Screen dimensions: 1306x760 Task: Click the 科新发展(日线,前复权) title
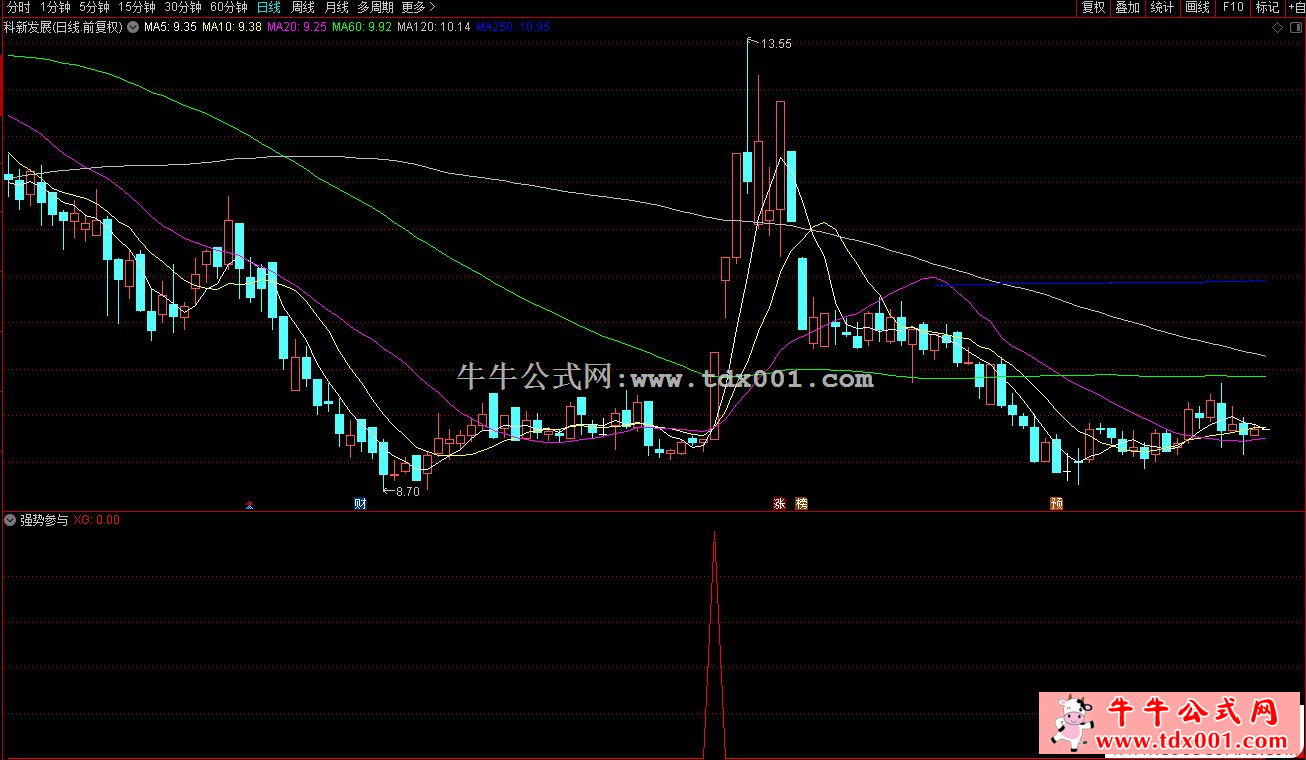pos(64,27)
